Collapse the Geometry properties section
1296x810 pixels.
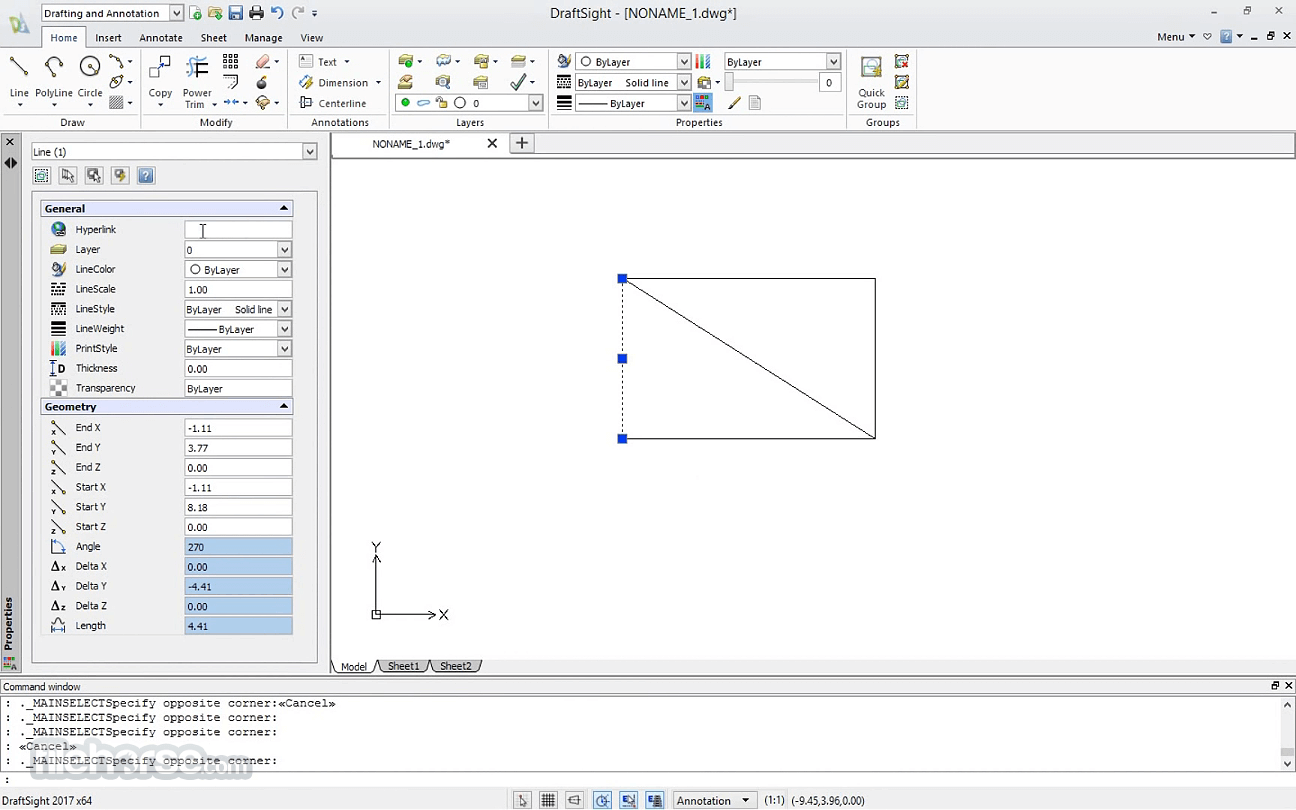284,406
